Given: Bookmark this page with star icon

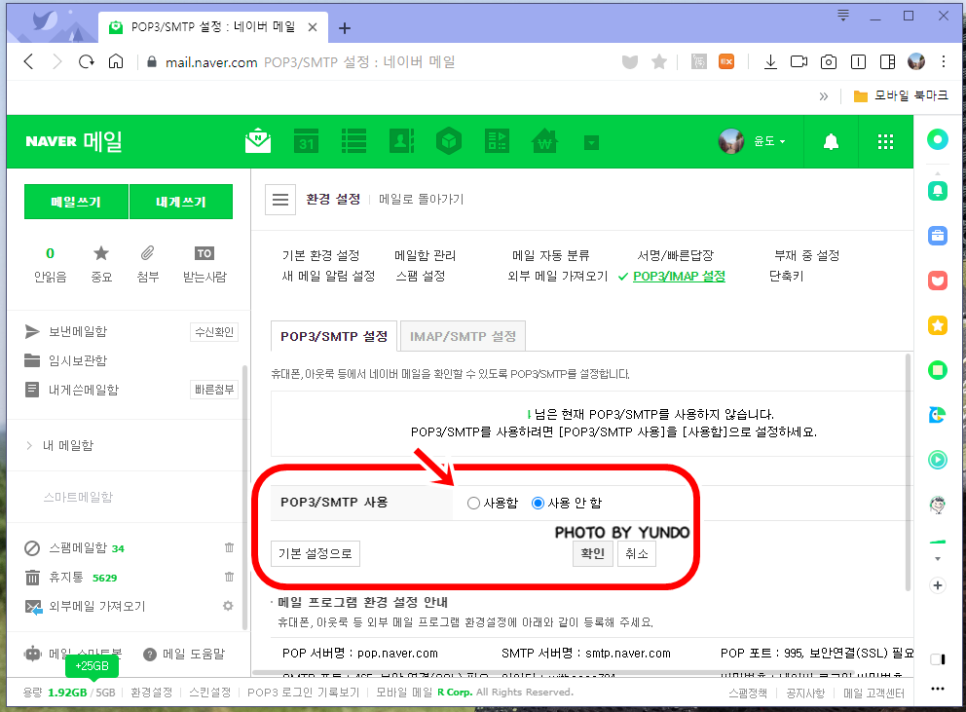Looking at the screenshot, I should pos(659,62).
